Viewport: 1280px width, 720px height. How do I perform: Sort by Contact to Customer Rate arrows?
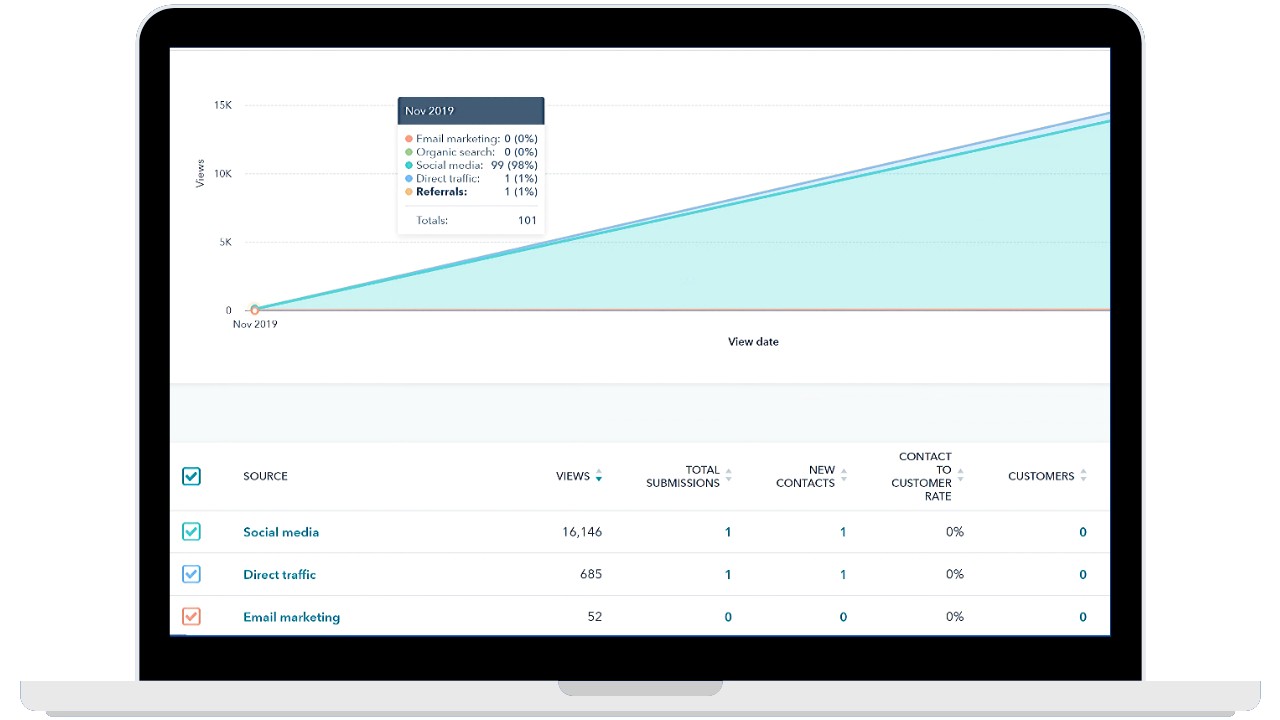[x=960, y=476]
